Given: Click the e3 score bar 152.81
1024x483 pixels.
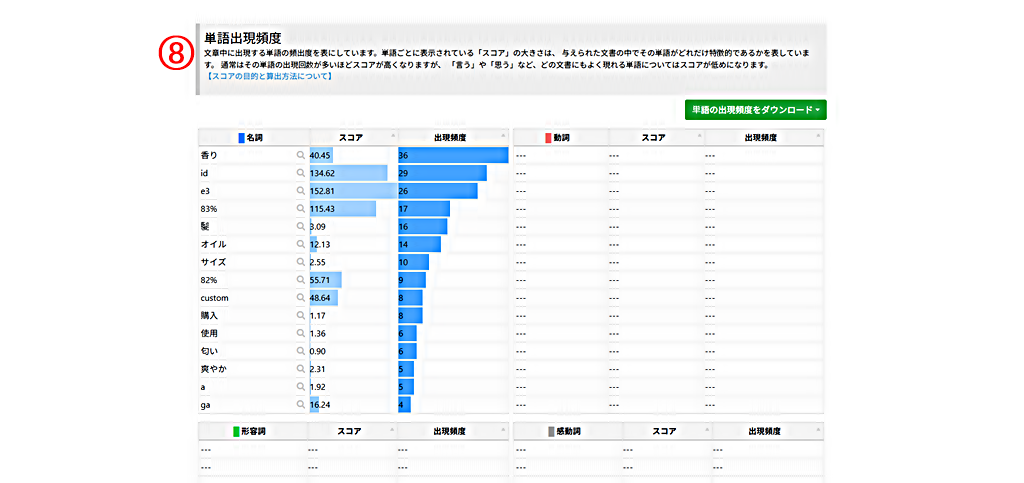Looking at the screenshot, I should pos(353,191).
